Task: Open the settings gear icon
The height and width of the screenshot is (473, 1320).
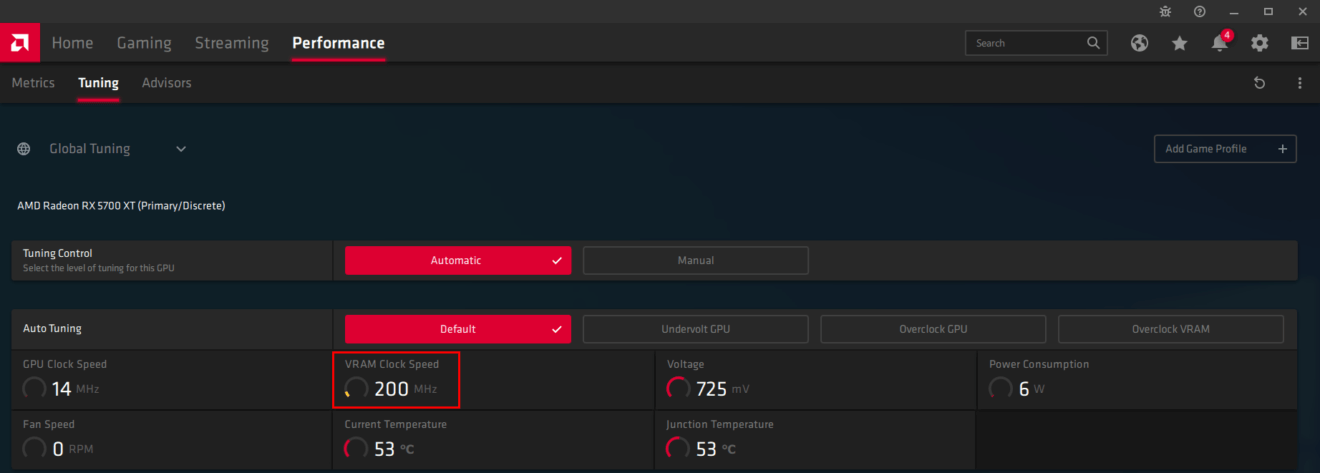Action: (x=1259, y=43)
